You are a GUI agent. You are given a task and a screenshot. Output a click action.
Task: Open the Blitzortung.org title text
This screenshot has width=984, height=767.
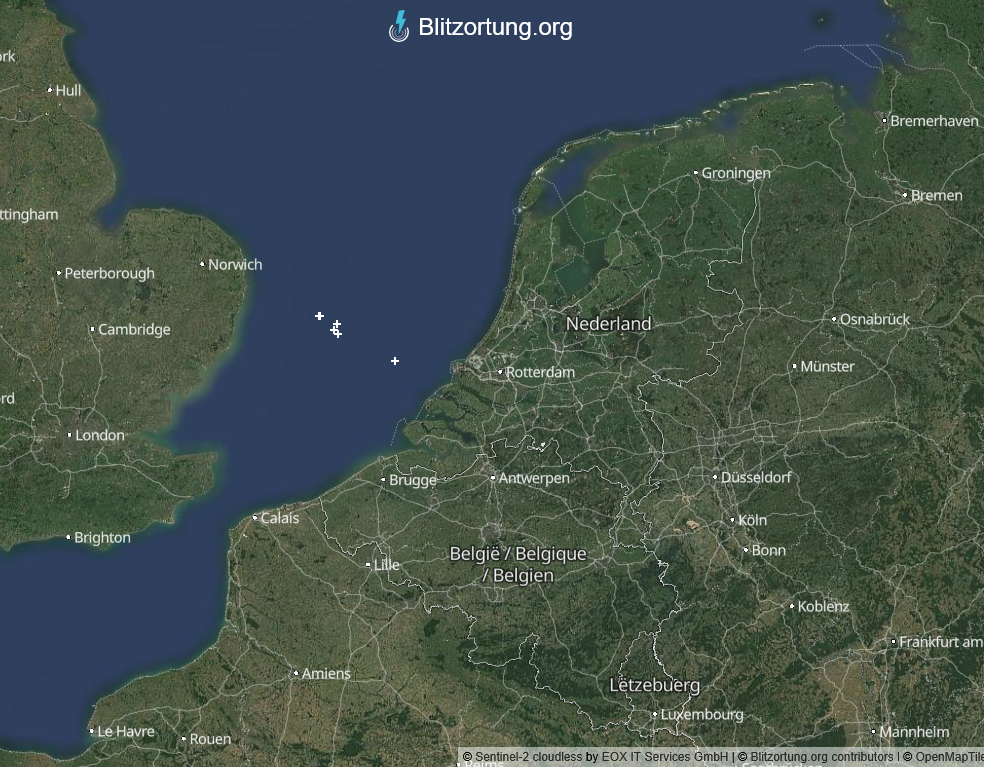click(x=495, y=27)
